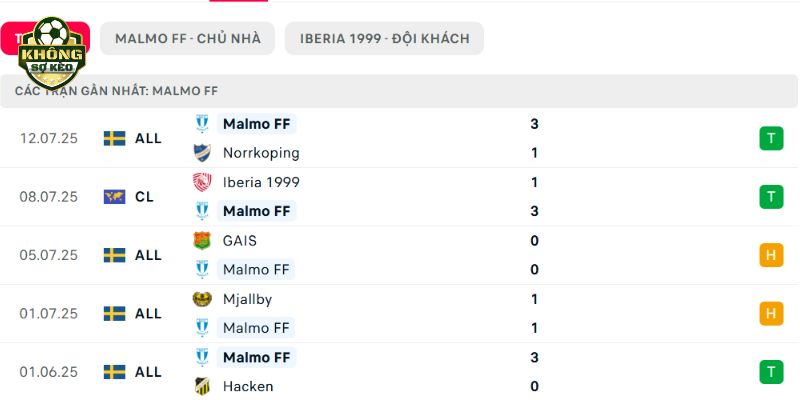Click the Iberia 1999 club crest
Screen dimensions: 800x400
(202, 182)
